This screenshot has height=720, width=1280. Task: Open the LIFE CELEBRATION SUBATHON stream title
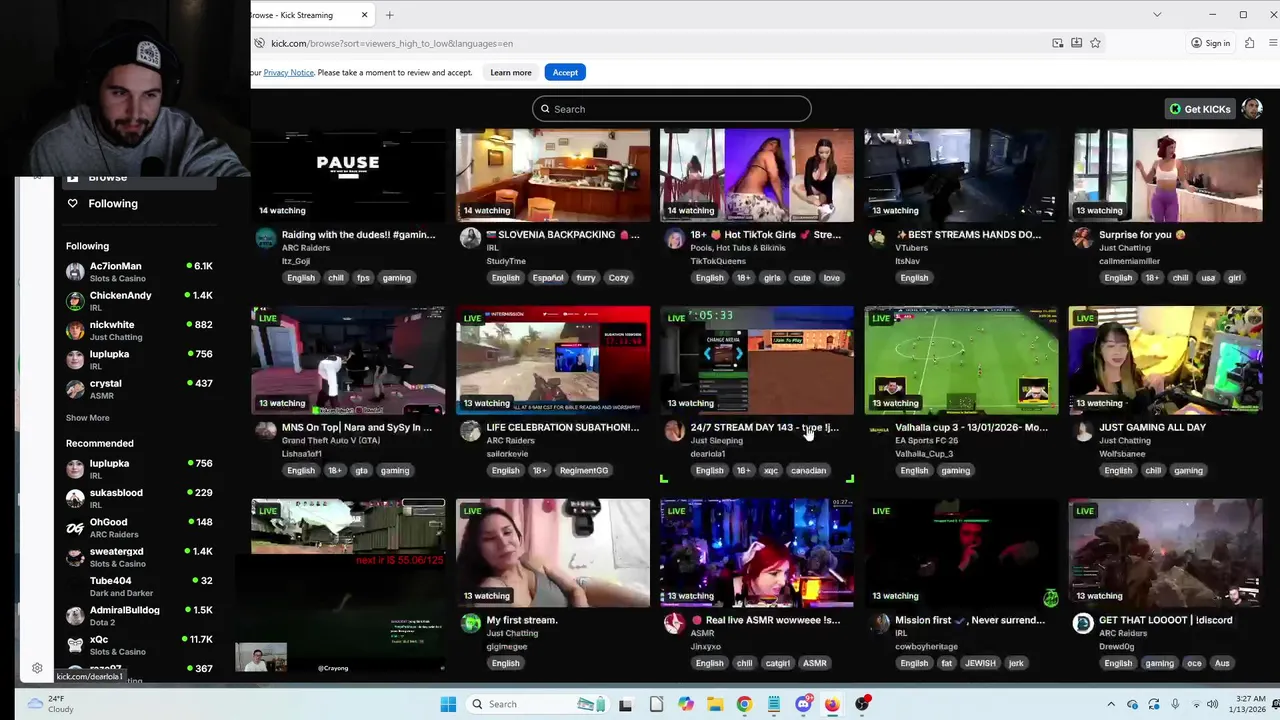562,427
